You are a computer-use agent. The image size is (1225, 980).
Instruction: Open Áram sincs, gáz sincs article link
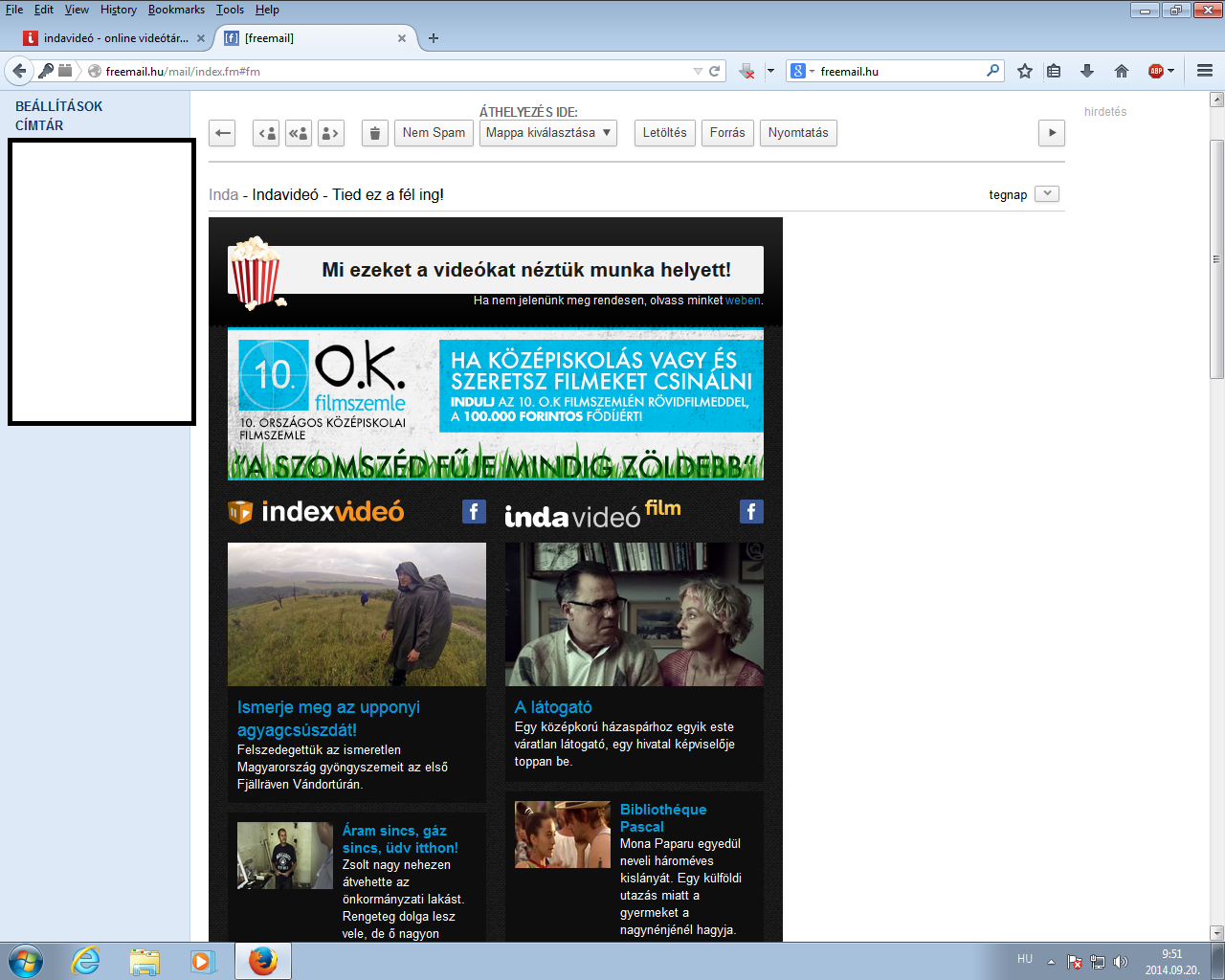(400, 839)
